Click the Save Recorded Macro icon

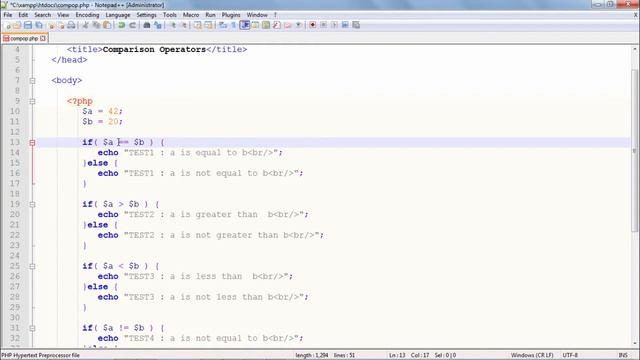(356, 25)
